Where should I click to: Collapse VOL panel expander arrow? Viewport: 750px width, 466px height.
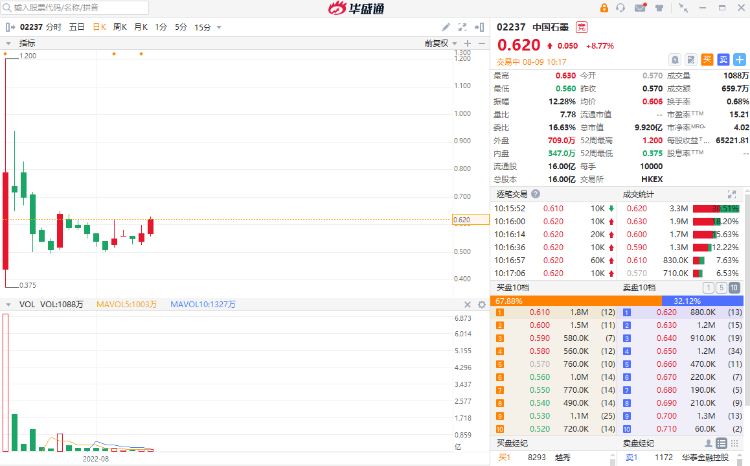(x=8, y=304)
